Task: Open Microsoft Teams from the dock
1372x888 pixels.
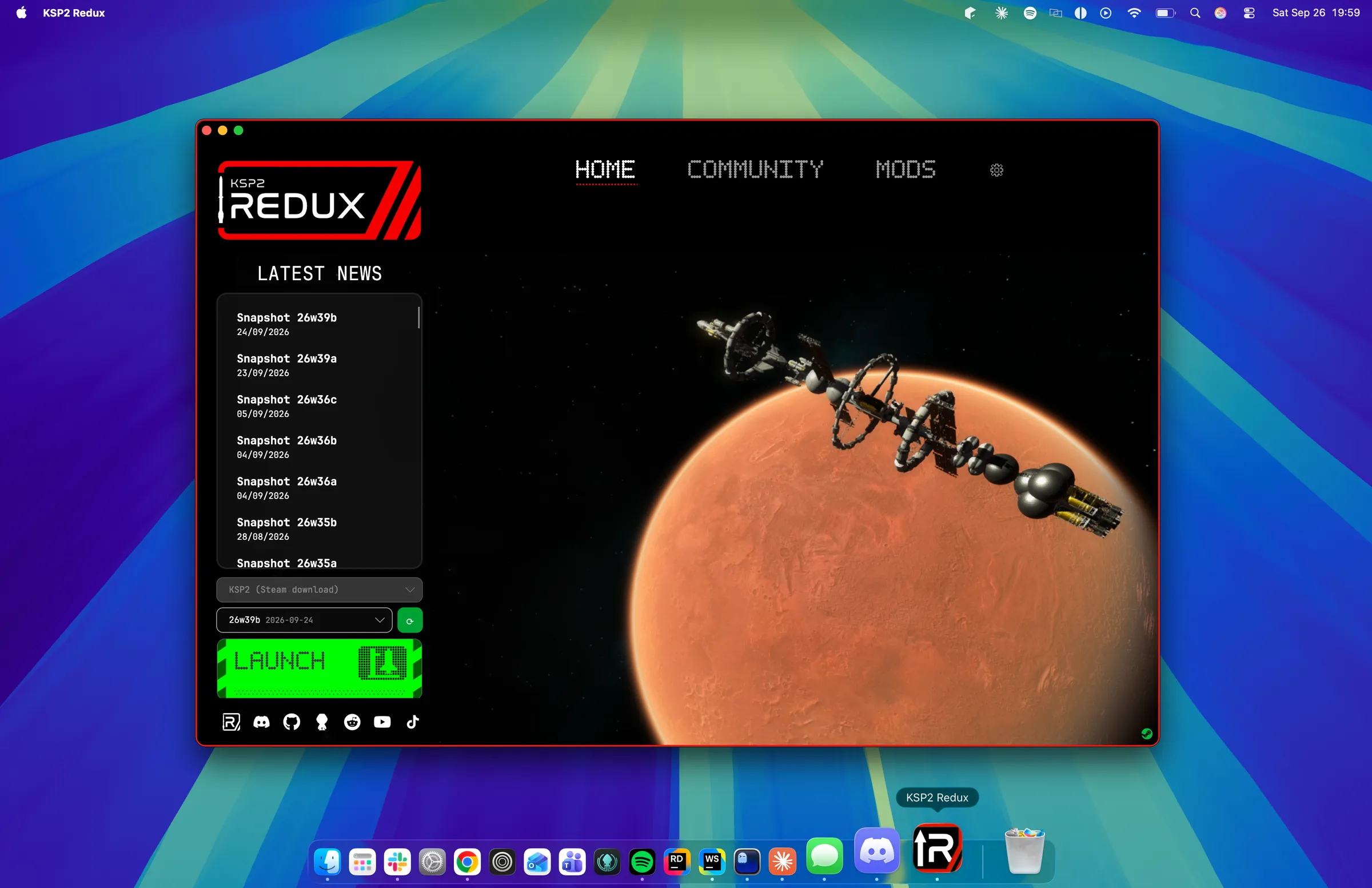Action: pyautogui.click(x=572, y=862)
